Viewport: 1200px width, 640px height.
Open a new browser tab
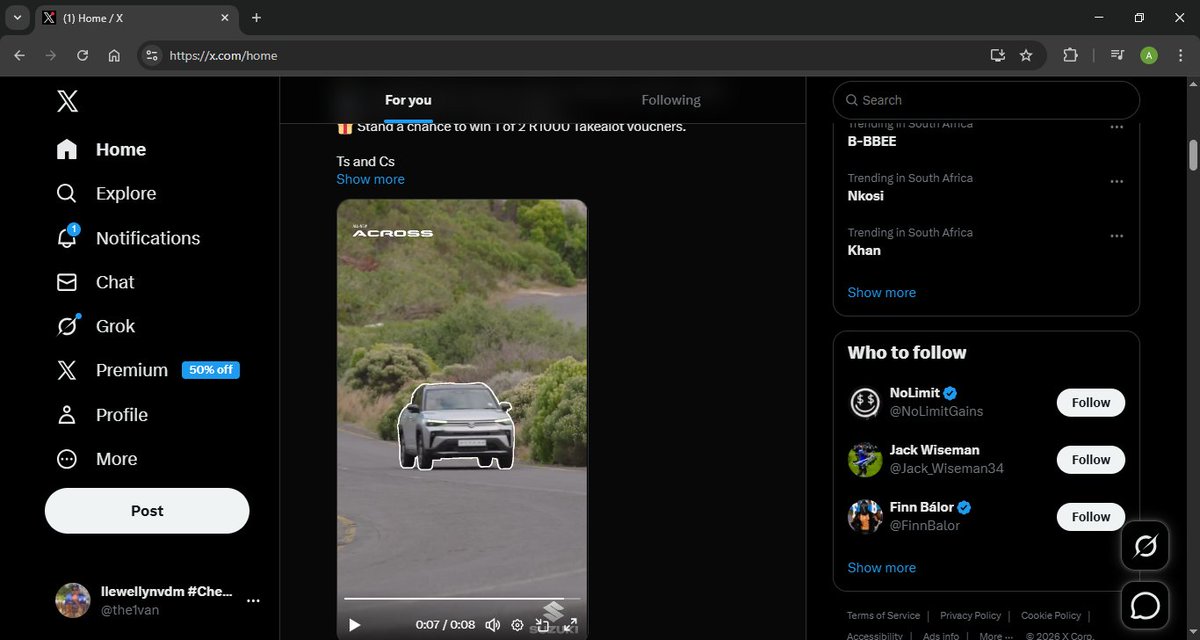point(256,18)
